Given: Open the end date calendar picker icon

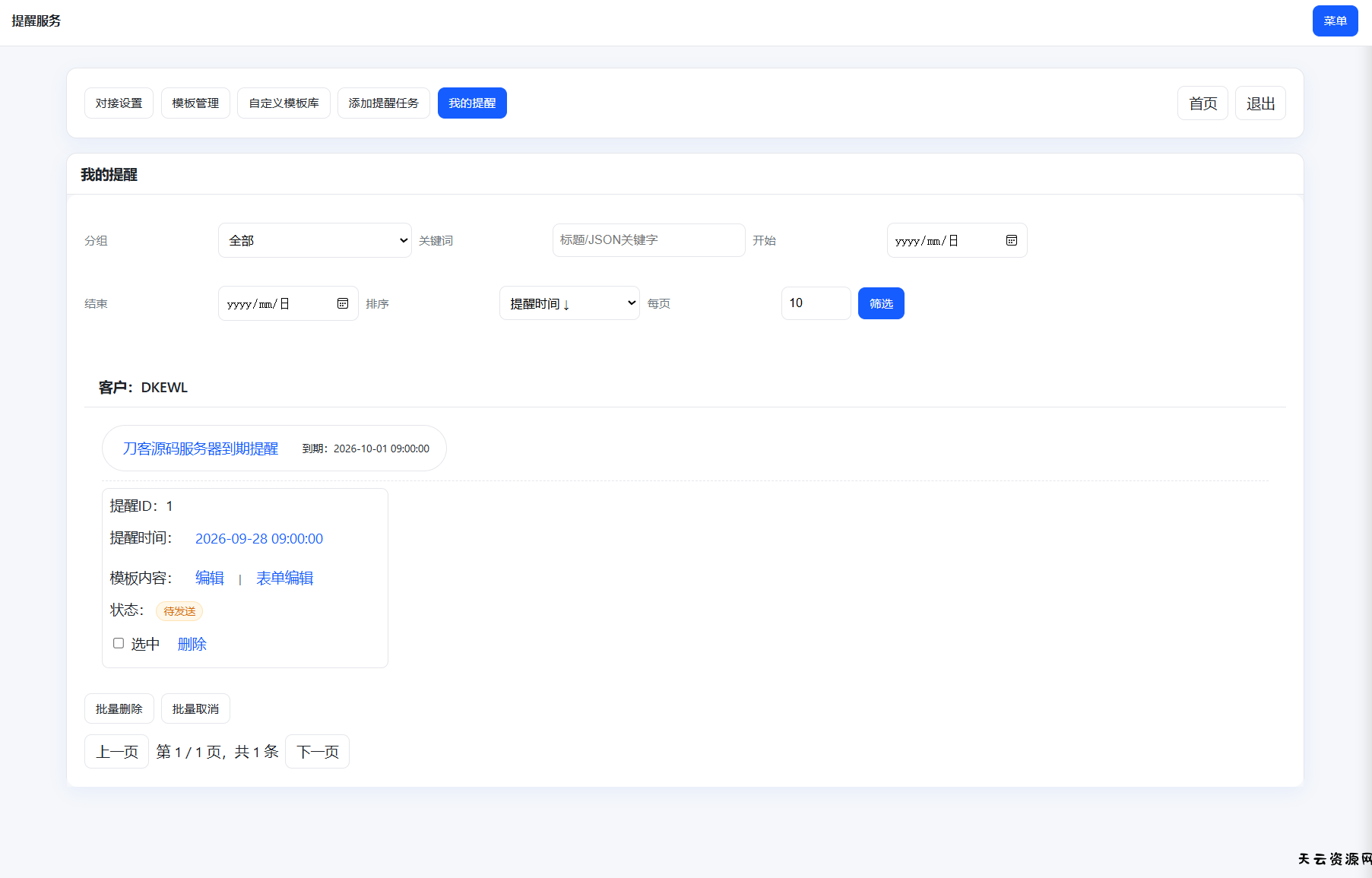Looking at the screenshot, I should coord(343,303).
